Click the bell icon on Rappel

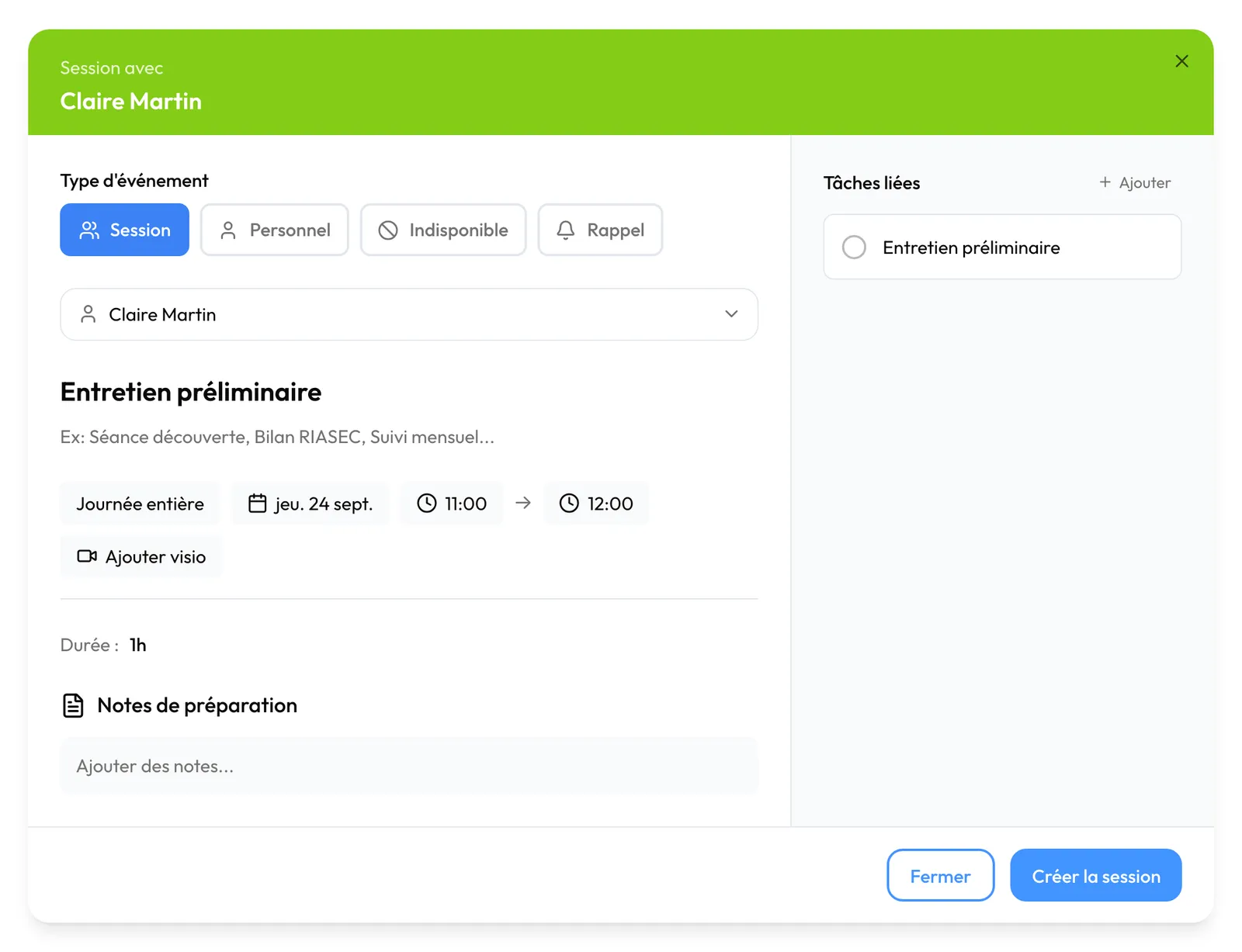pos(566,230)
